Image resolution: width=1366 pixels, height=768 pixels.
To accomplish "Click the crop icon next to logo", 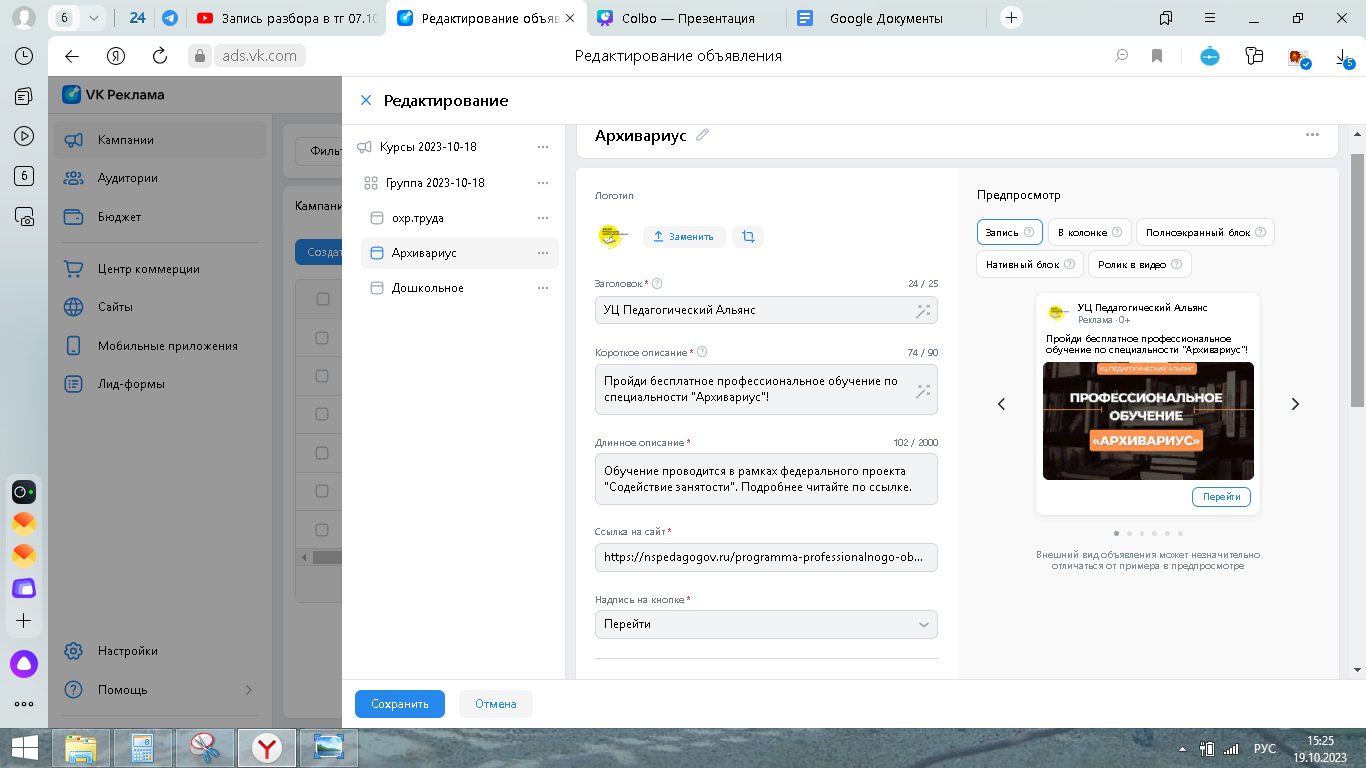I will point(748,237).
